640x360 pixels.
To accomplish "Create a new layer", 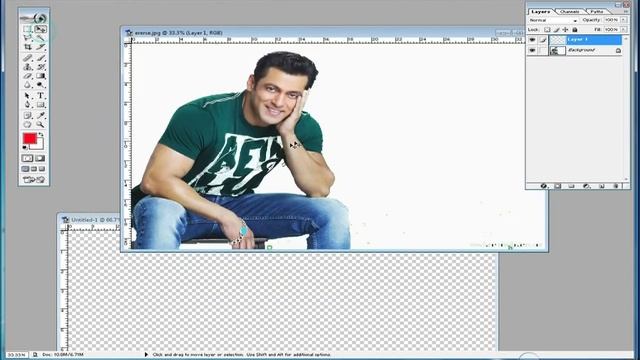I will click(602, 186).
